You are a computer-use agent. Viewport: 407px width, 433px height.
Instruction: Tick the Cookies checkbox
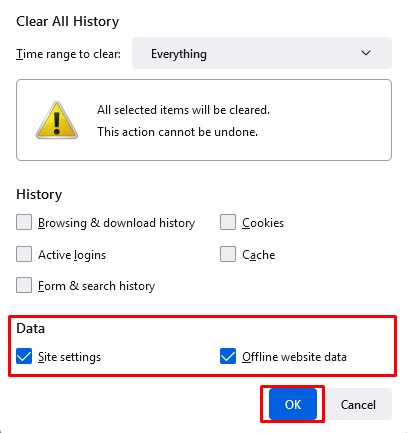[228, 222]
